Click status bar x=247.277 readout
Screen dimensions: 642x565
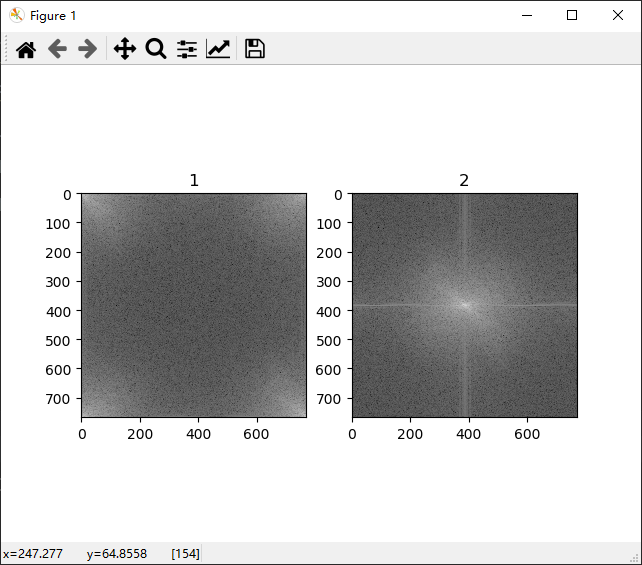coord(32,554)
